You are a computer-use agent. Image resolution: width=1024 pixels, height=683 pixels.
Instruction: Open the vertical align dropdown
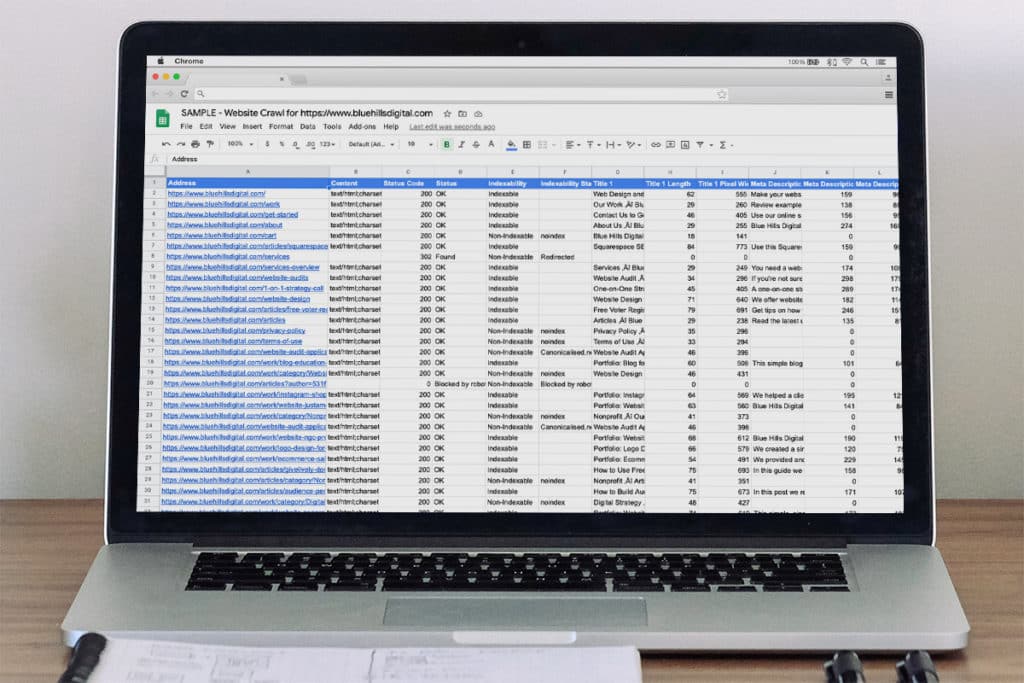[x=593, y=144]
